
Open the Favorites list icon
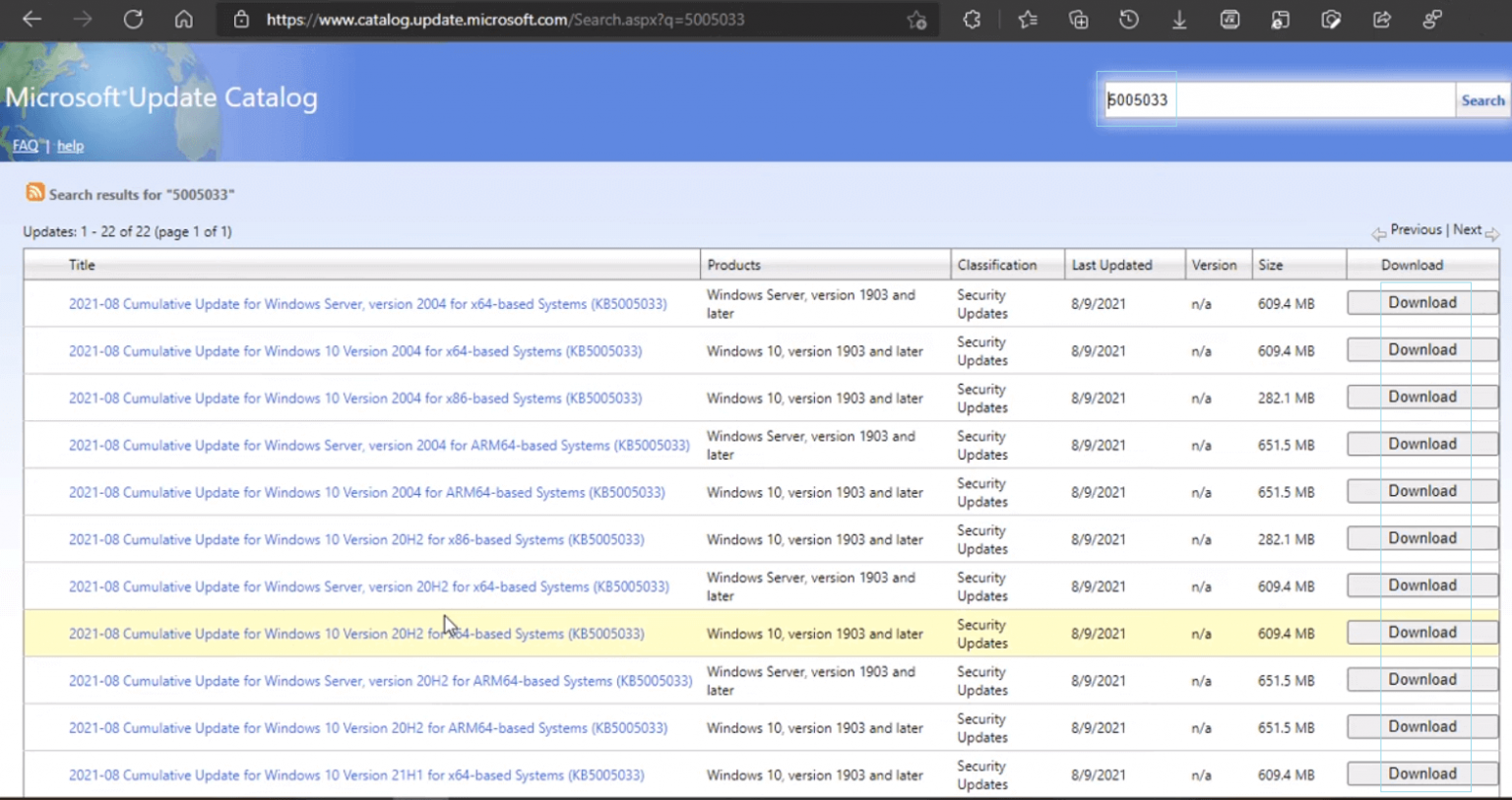[x=1028, y=20]
